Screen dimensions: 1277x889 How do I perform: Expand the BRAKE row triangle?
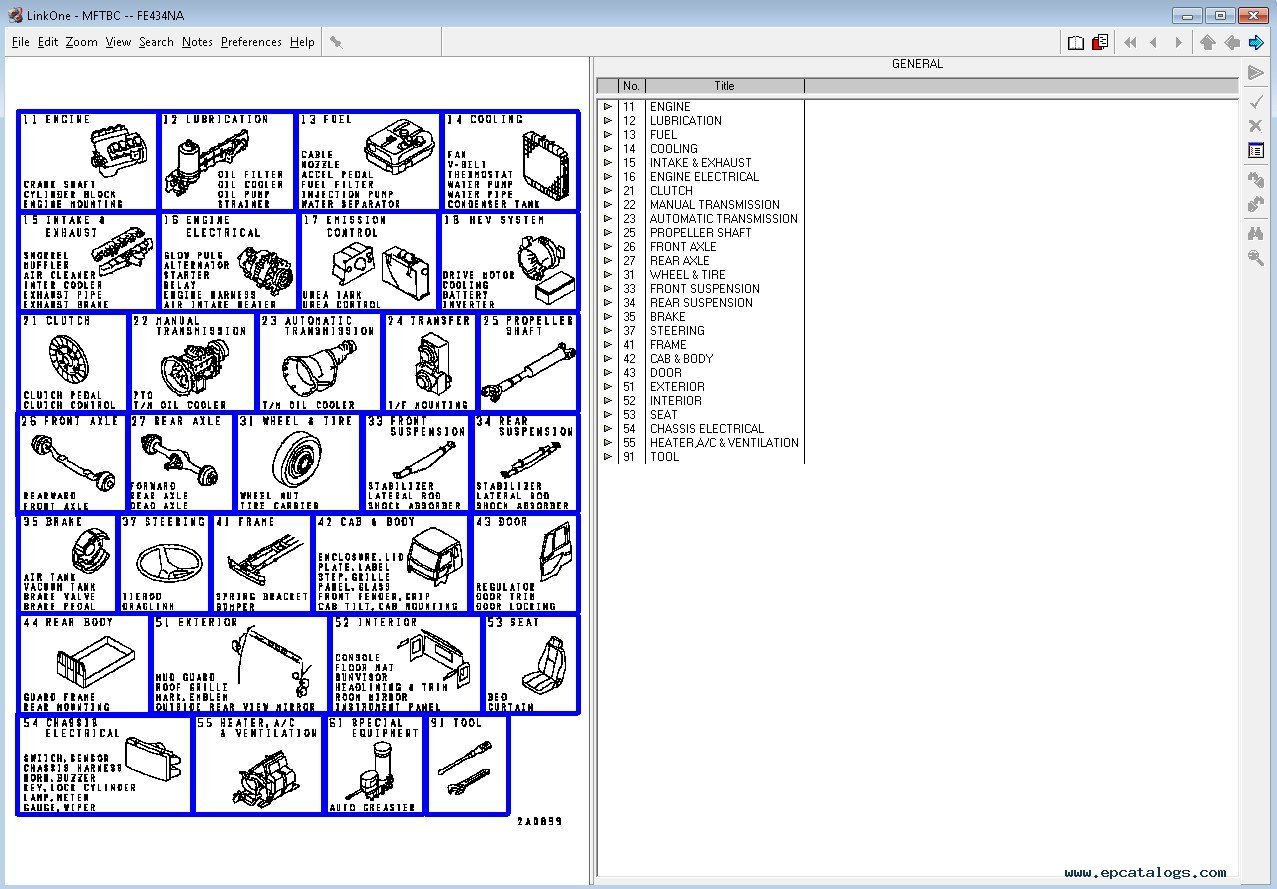click(607, 317)
